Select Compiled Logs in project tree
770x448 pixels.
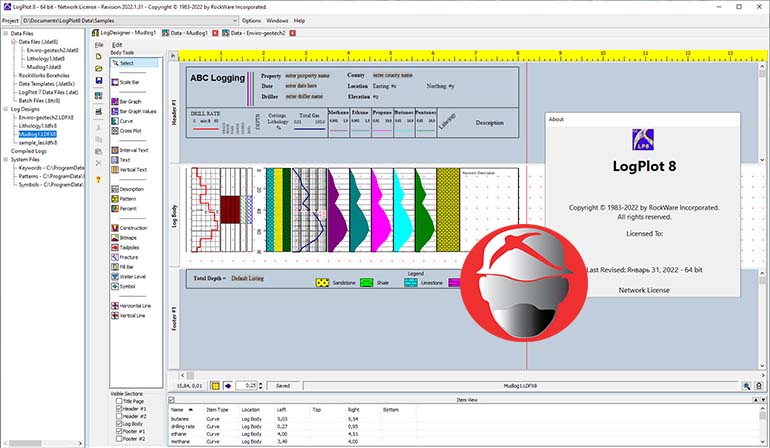pyautogui.click(x=28, y=151)
